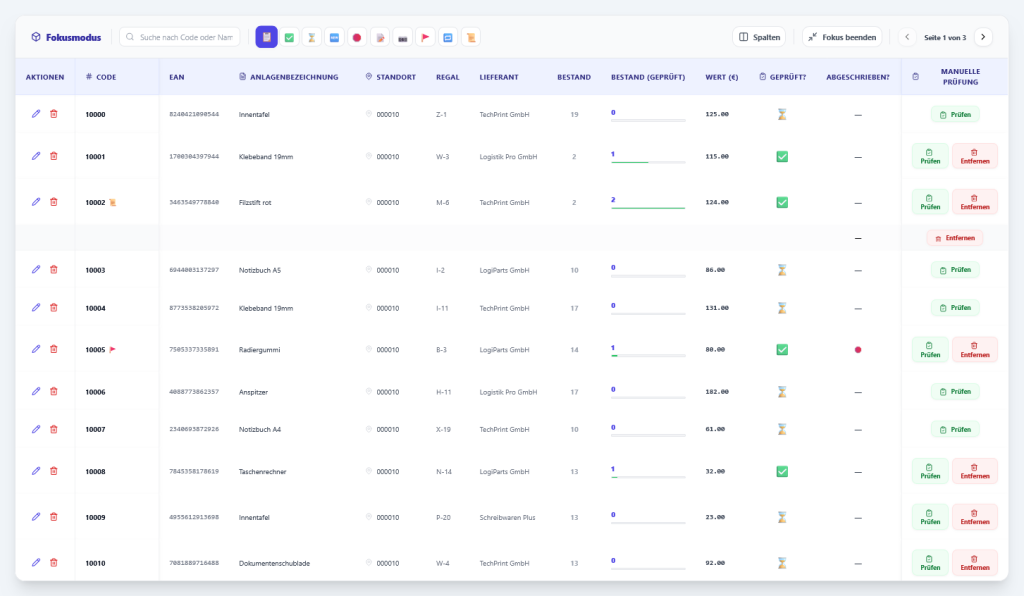Sort by the Bestand column header
The height and width of the screenshot is (596, 1024).
[x=573, y=77]
